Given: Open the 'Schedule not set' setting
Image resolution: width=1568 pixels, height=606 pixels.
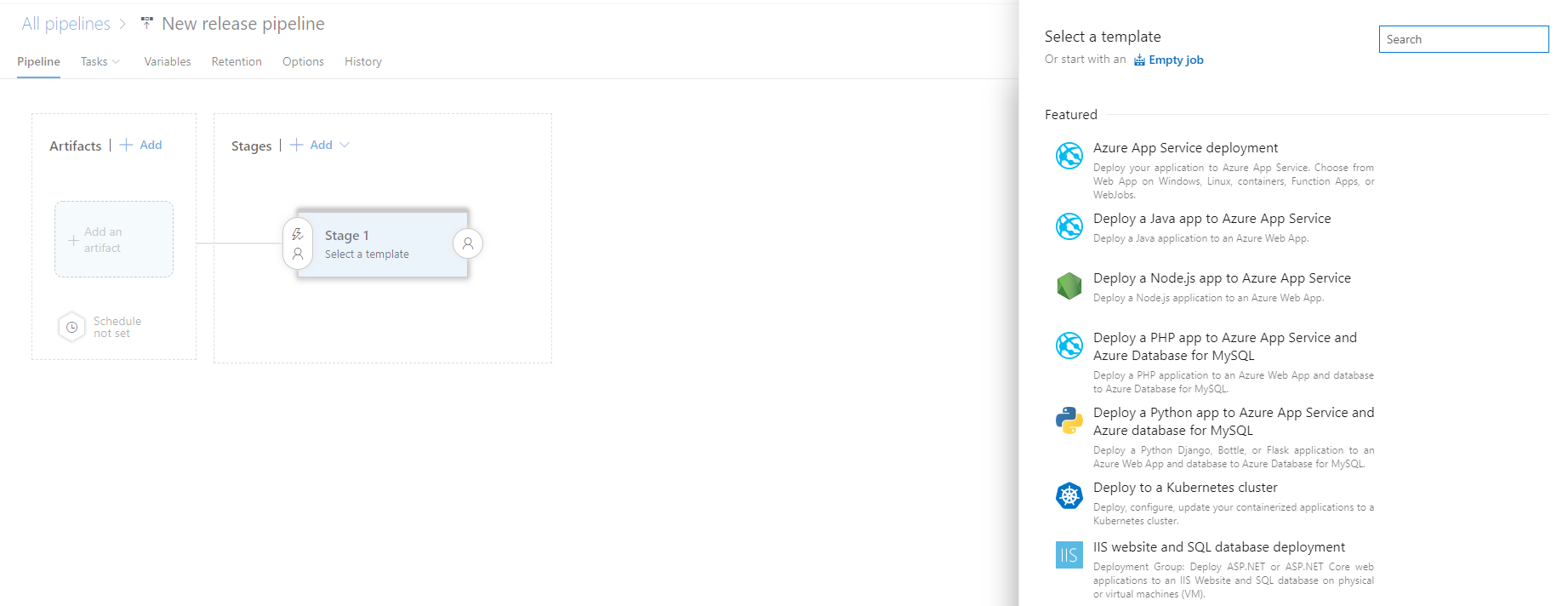Looking at the screenshot, I should tap(117, 327).
